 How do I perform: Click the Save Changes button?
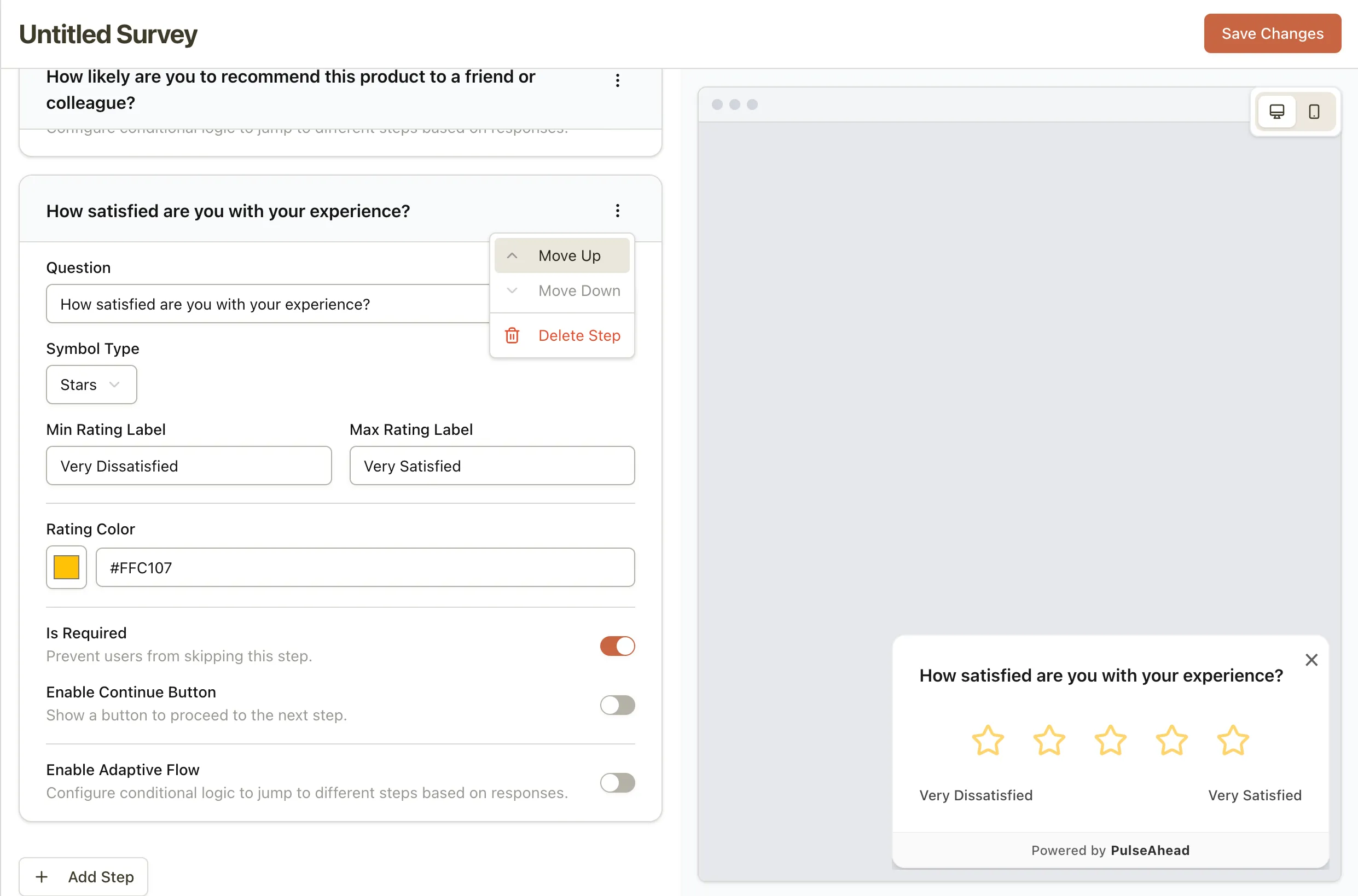(x=1272, y=33)
